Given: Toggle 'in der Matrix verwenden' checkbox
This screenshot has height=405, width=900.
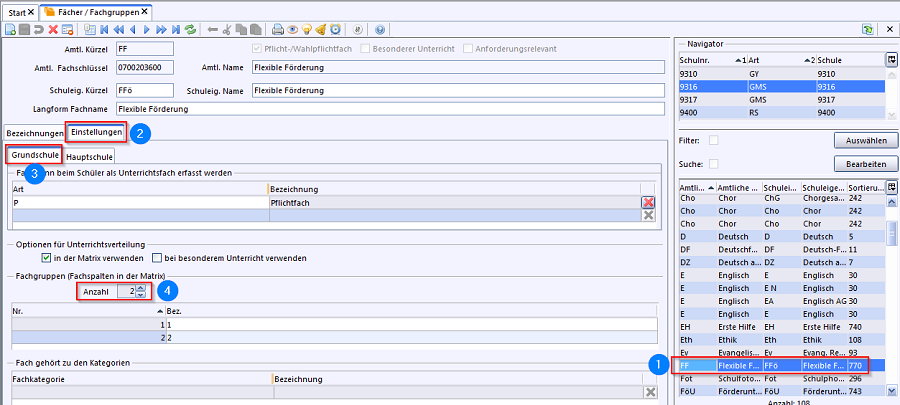Looking at the screenshot, I should [x=46, y=258].
